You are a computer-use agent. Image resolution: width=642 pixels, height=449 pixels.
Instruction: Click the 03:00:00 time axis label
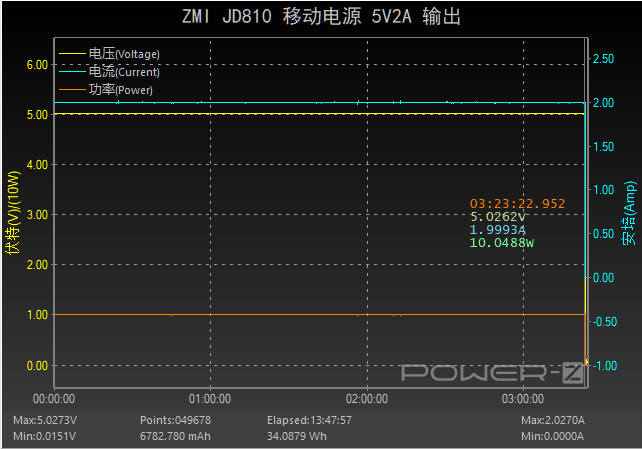pyautogui.click(x=523, y=399)
